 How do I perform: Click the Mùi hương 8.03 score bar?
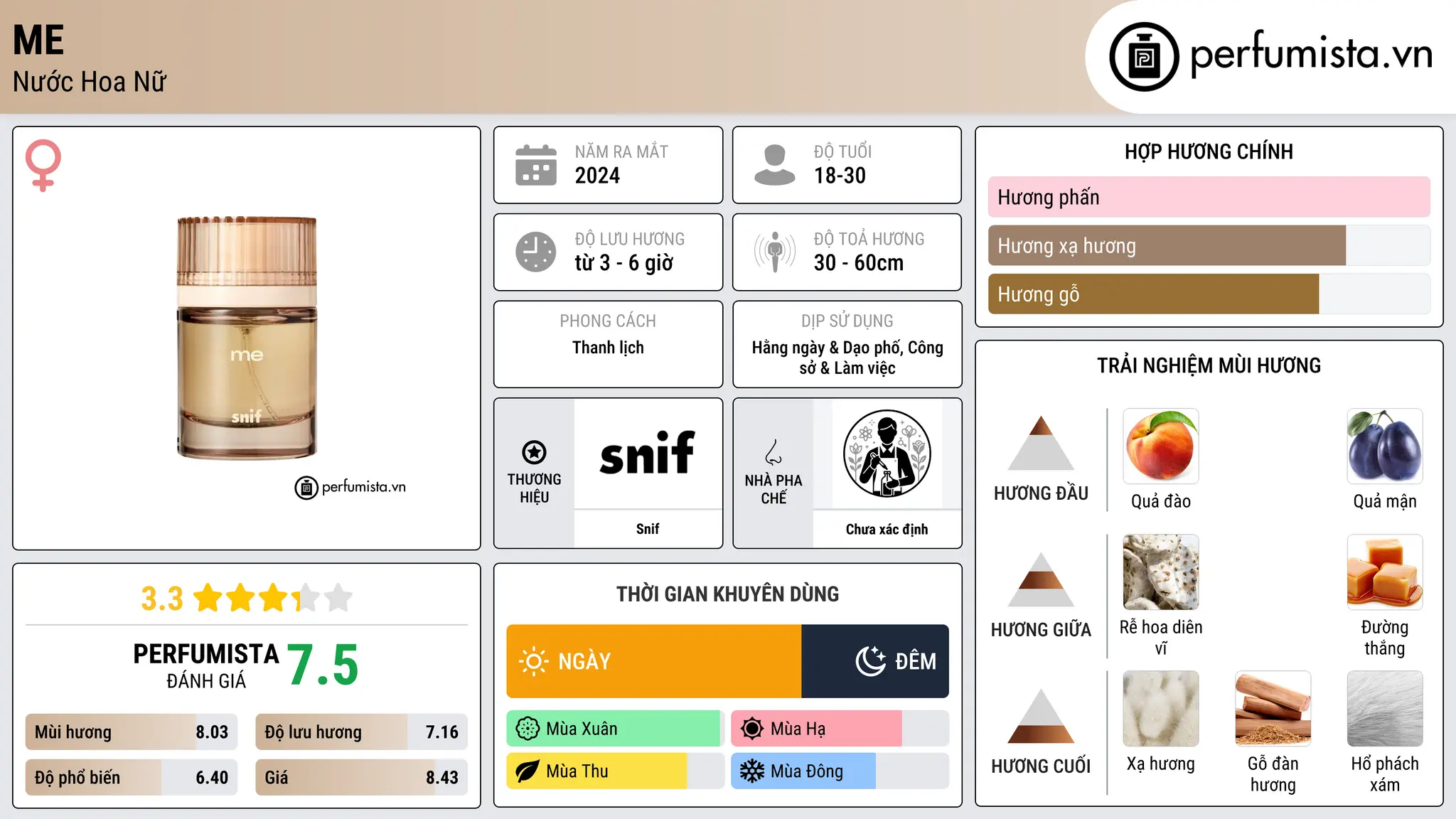click(x=132, y=732)
